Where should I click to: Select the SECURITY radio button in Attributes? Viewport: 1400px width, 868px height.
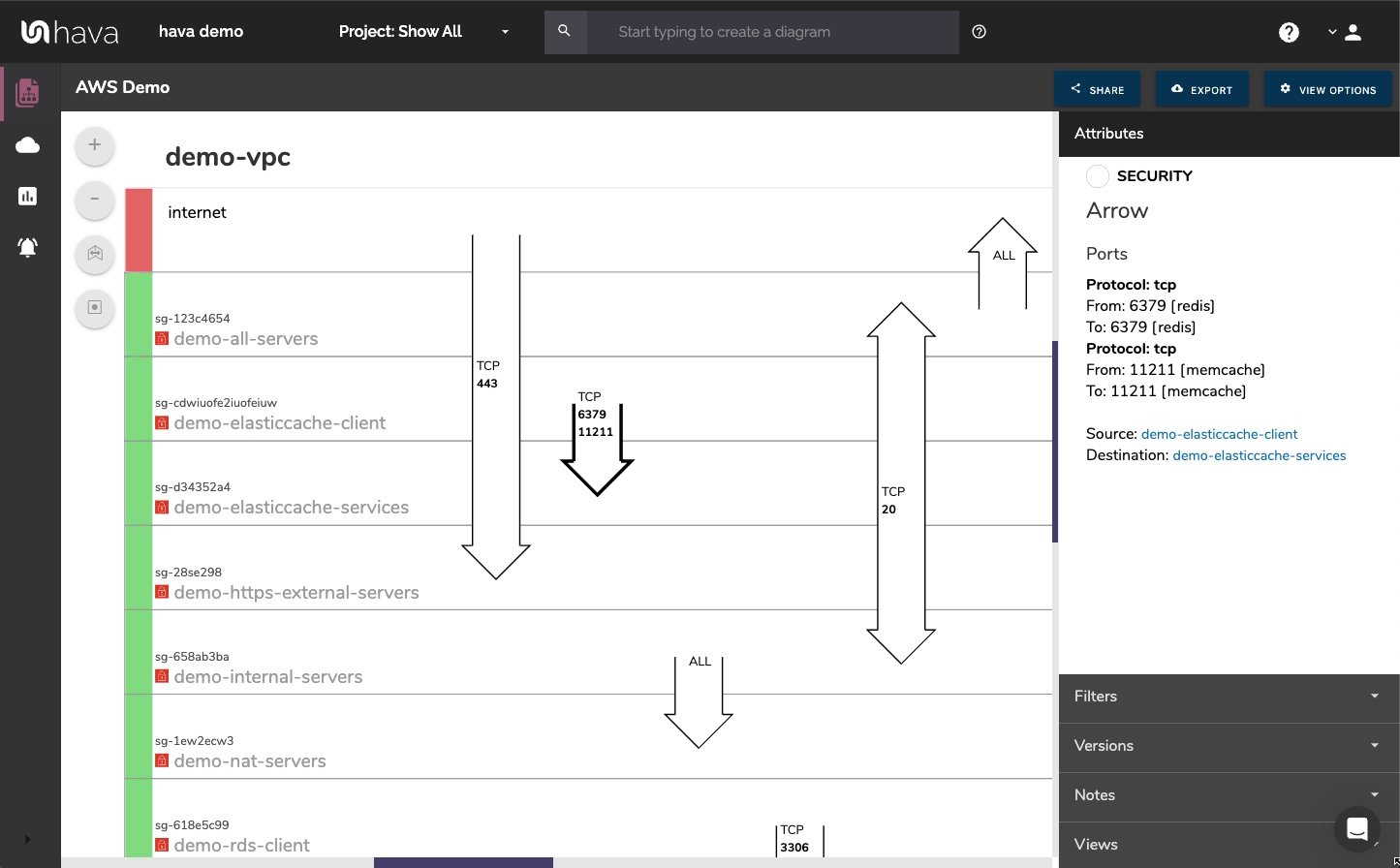(x=1098, y=175)
